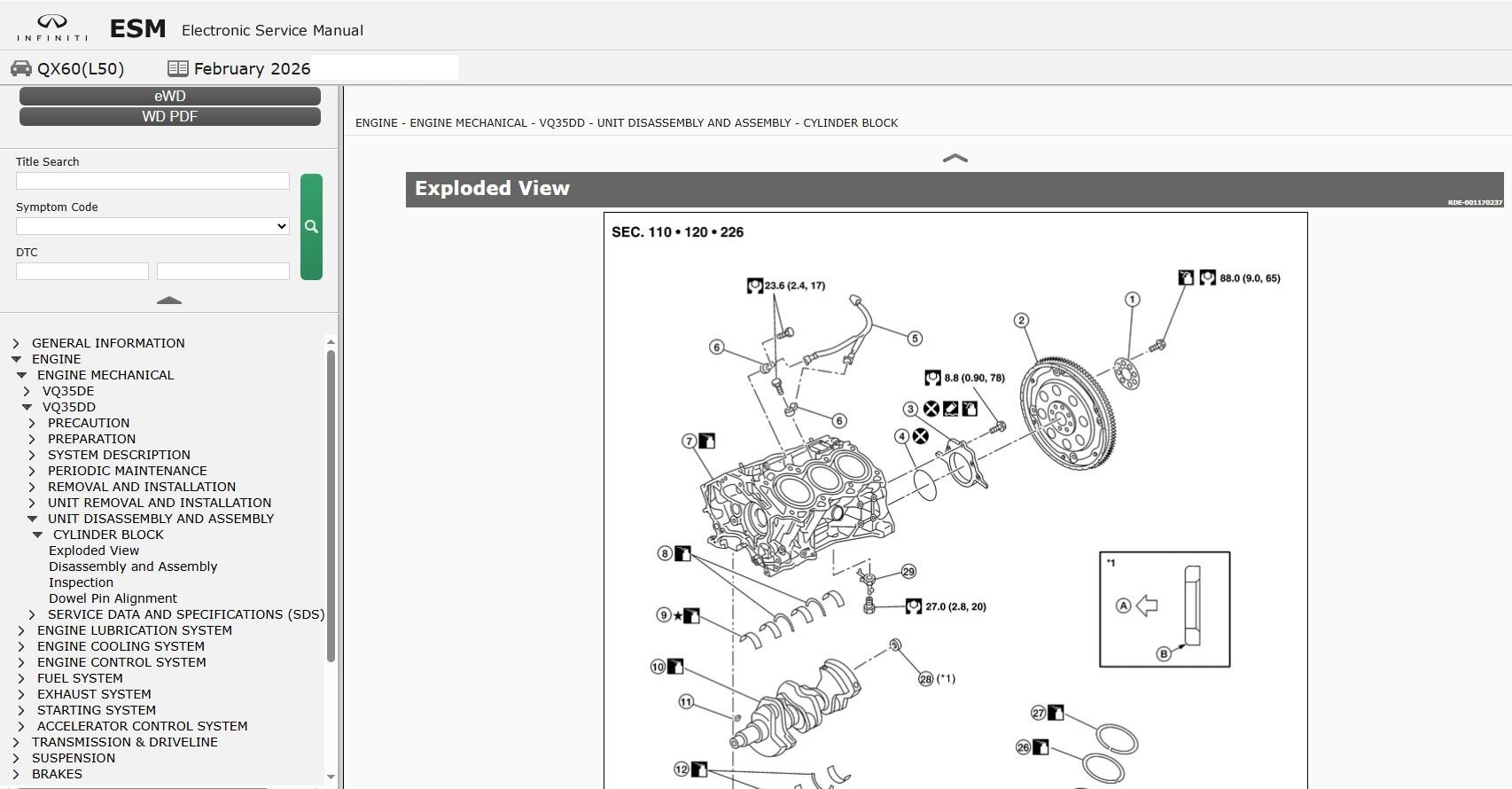Select ENGINE LUBRICATION SYSTEM in the tree
The height and width of the screenshot is (789, 1512).
[x=135, y=630]
